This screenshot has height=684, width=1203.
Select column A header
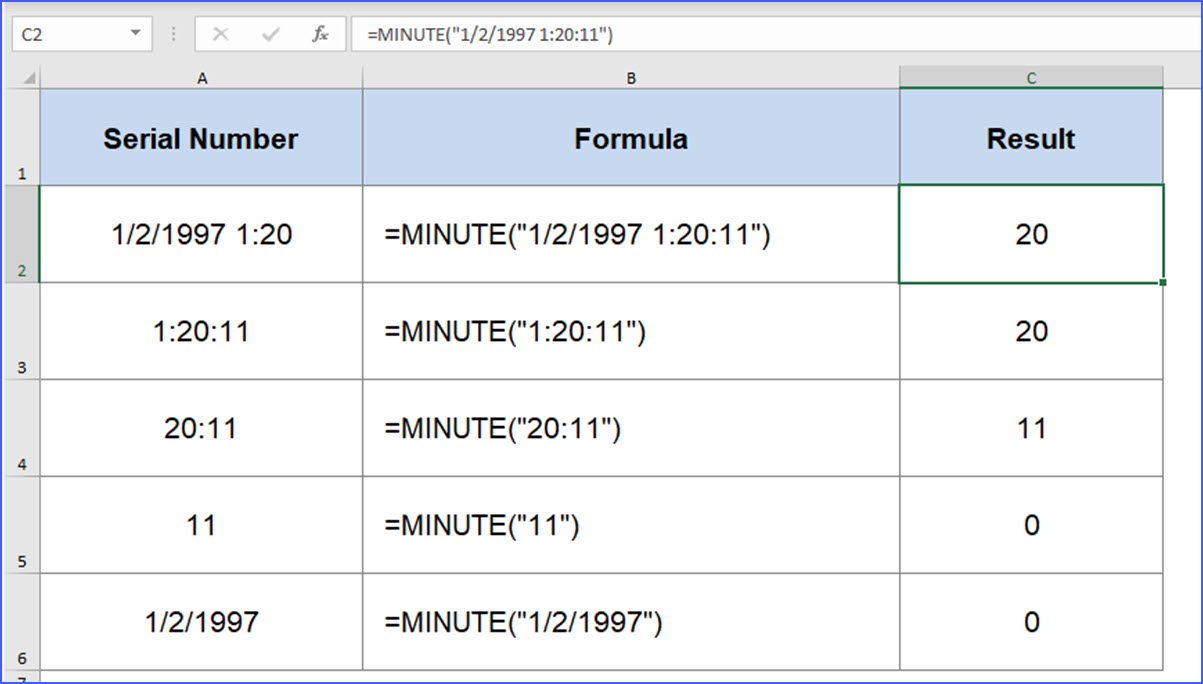[200, 77]
